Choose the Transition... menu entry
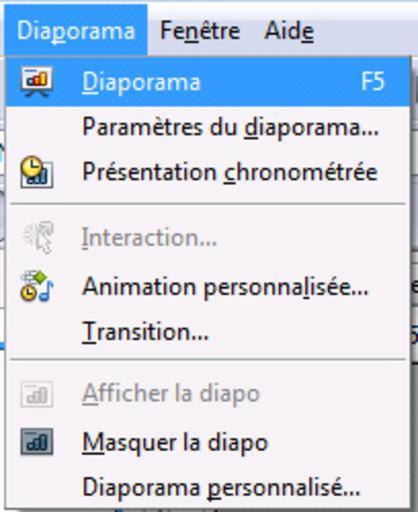The image size is (418, 512). tap(208, 332)
